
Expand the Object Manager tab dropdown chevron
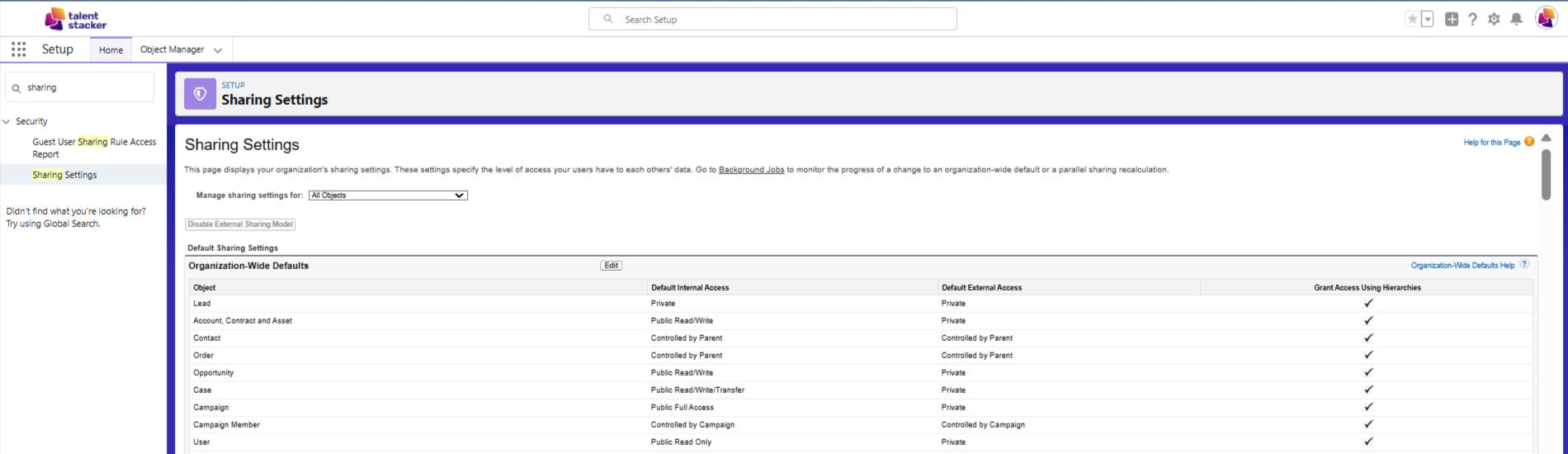218,50
